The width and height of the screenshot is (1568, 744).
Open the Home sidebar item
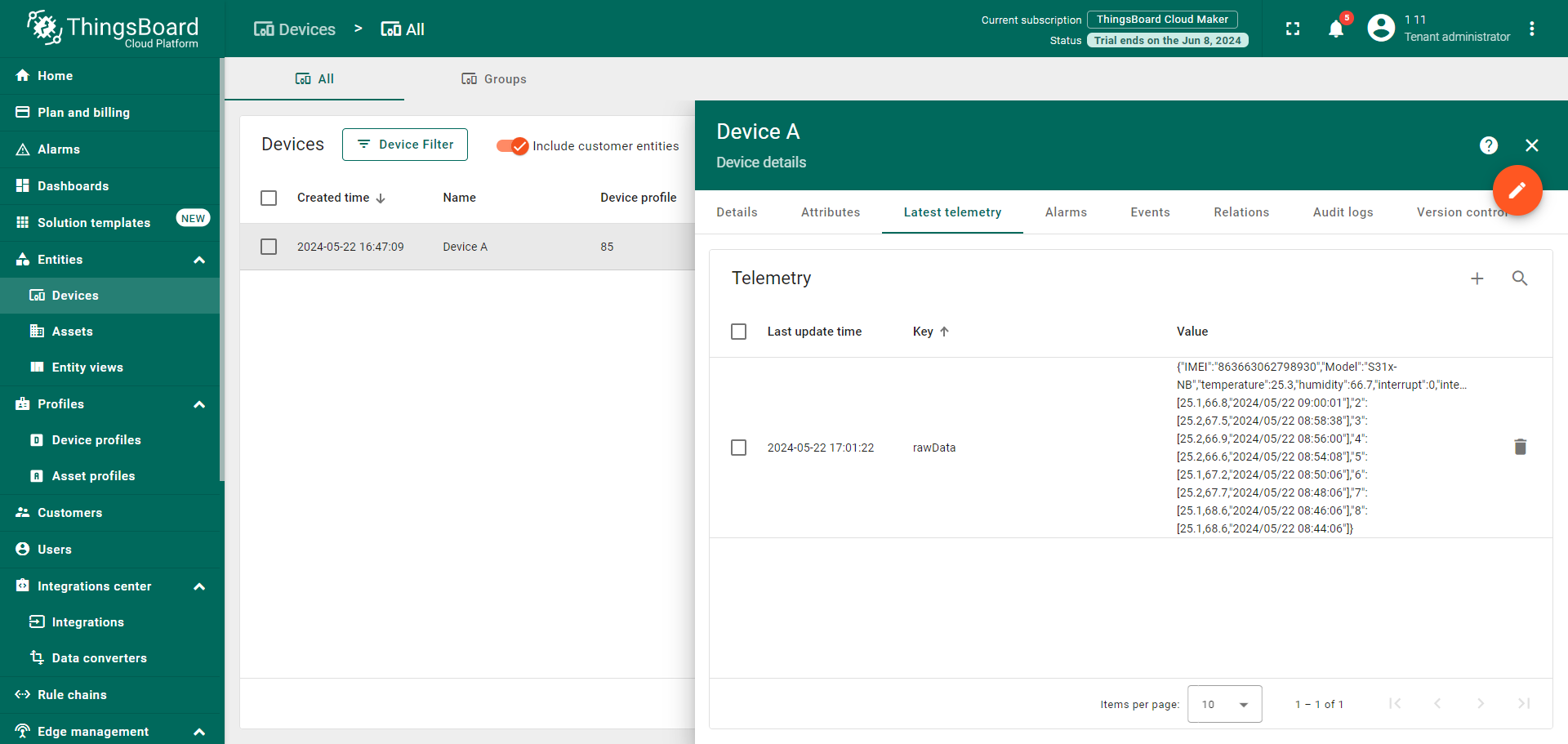point(110,76)
